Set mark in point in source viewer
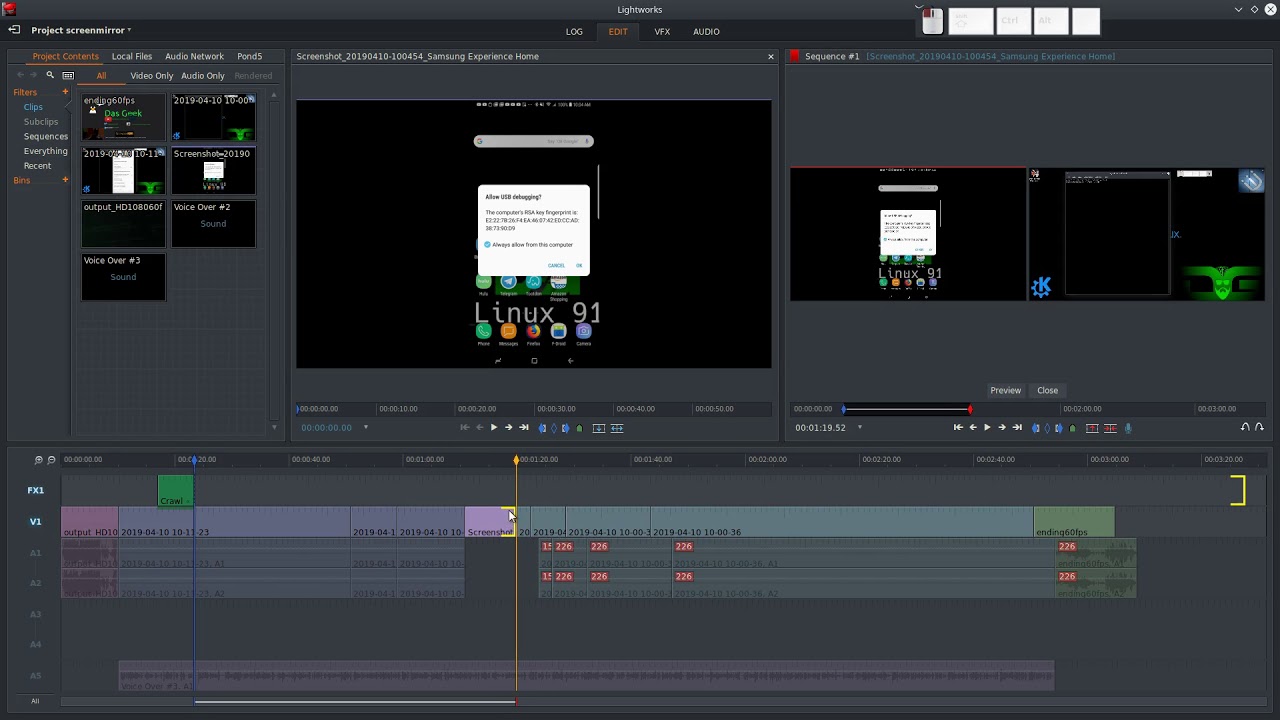The height and width of the screenshot is (720, 1280). [542, 428]
